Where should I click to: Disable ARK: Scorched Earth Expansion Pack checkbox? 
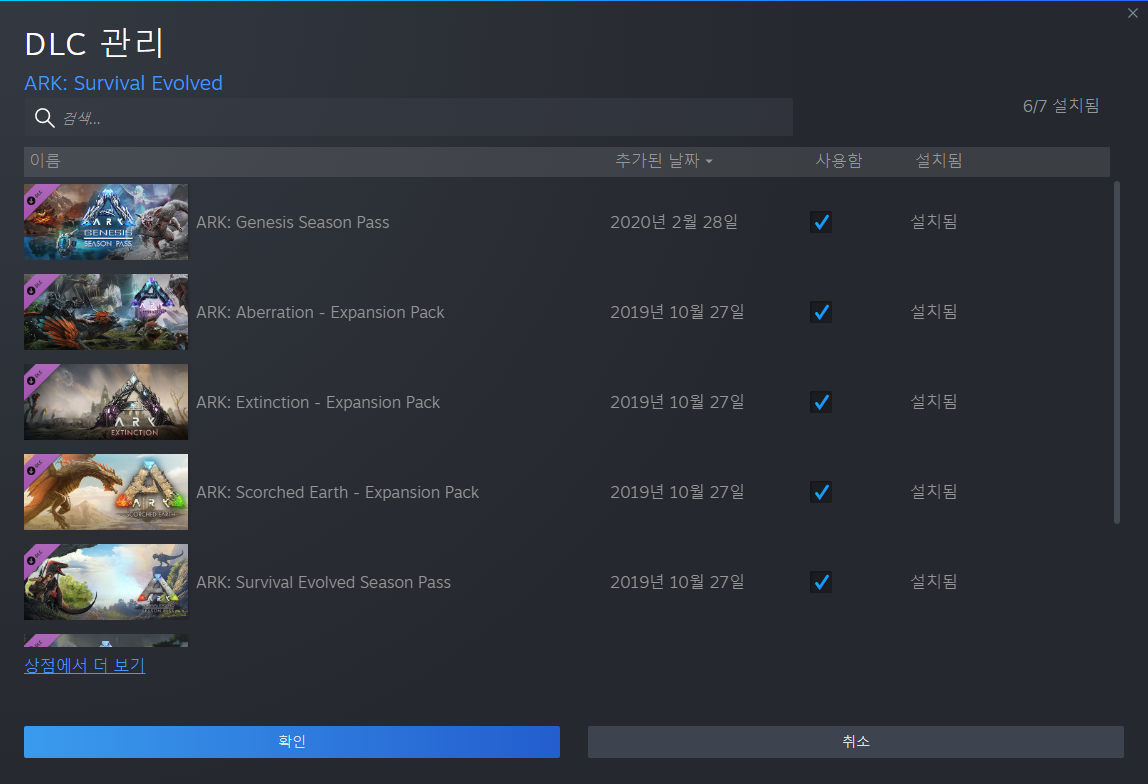(821, 492)
